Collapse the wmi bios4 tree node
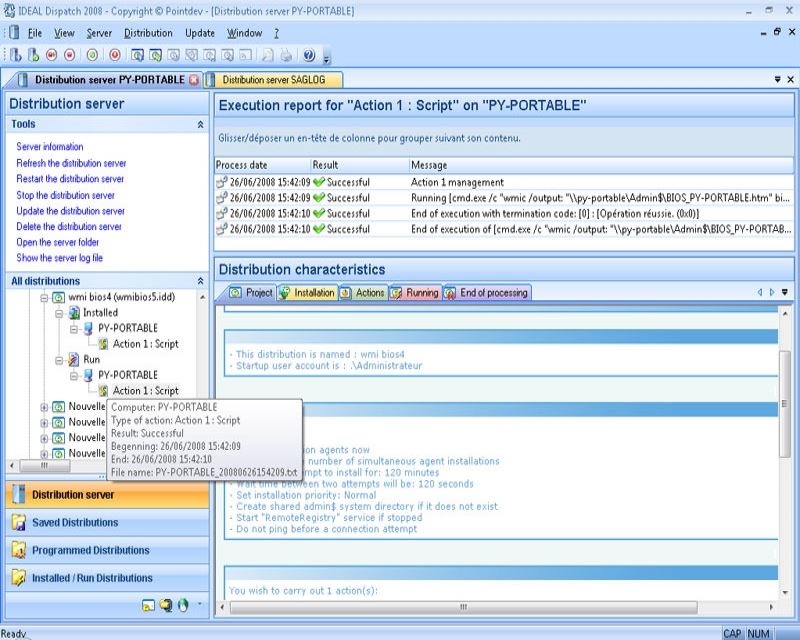The width and height of the screenshot is (800, 640). 44,297
